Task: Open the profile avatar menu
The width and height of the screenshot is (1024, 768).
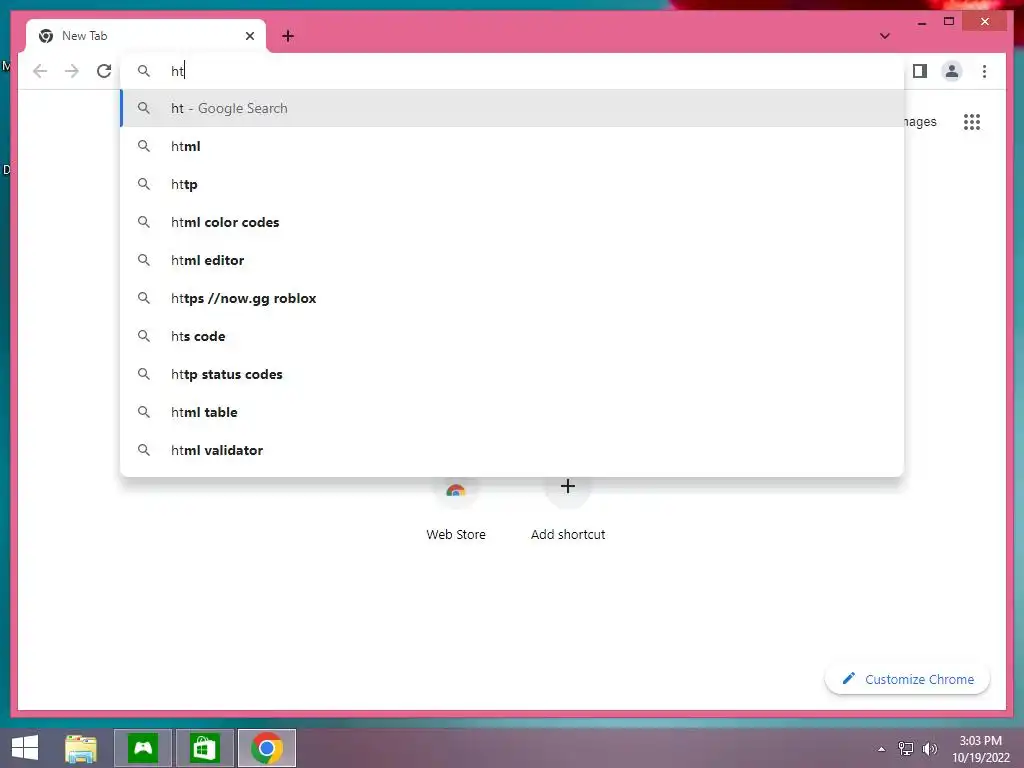Action: coord(952,71)
